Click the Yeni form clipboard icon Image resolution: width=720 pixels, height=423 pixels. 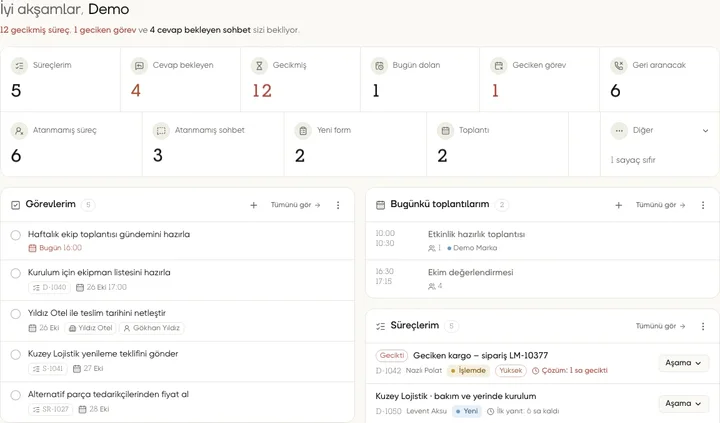(303, 131)
